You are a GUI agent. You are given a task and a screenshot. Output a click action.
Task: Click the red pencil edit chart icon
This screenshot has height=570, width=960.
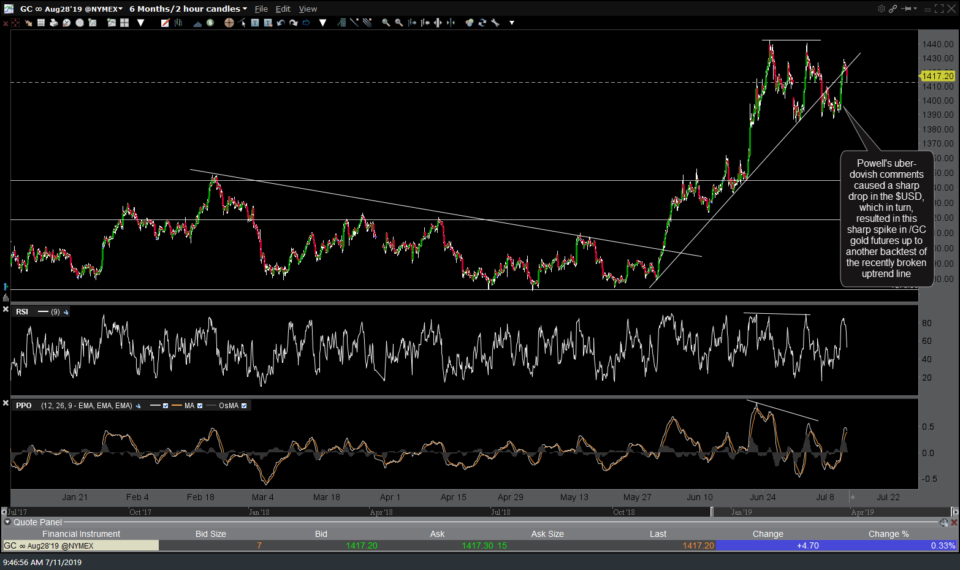click(x=165, y=23)
